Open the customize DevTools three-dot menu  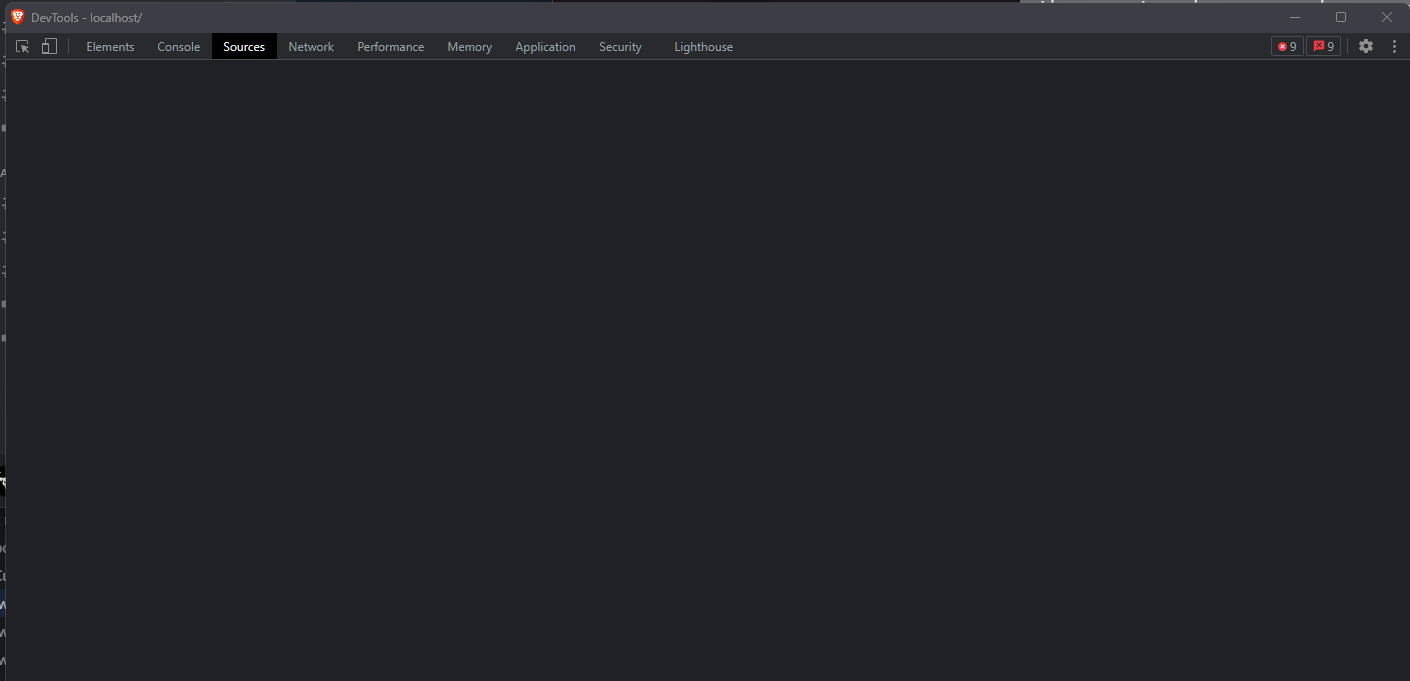1395,46
